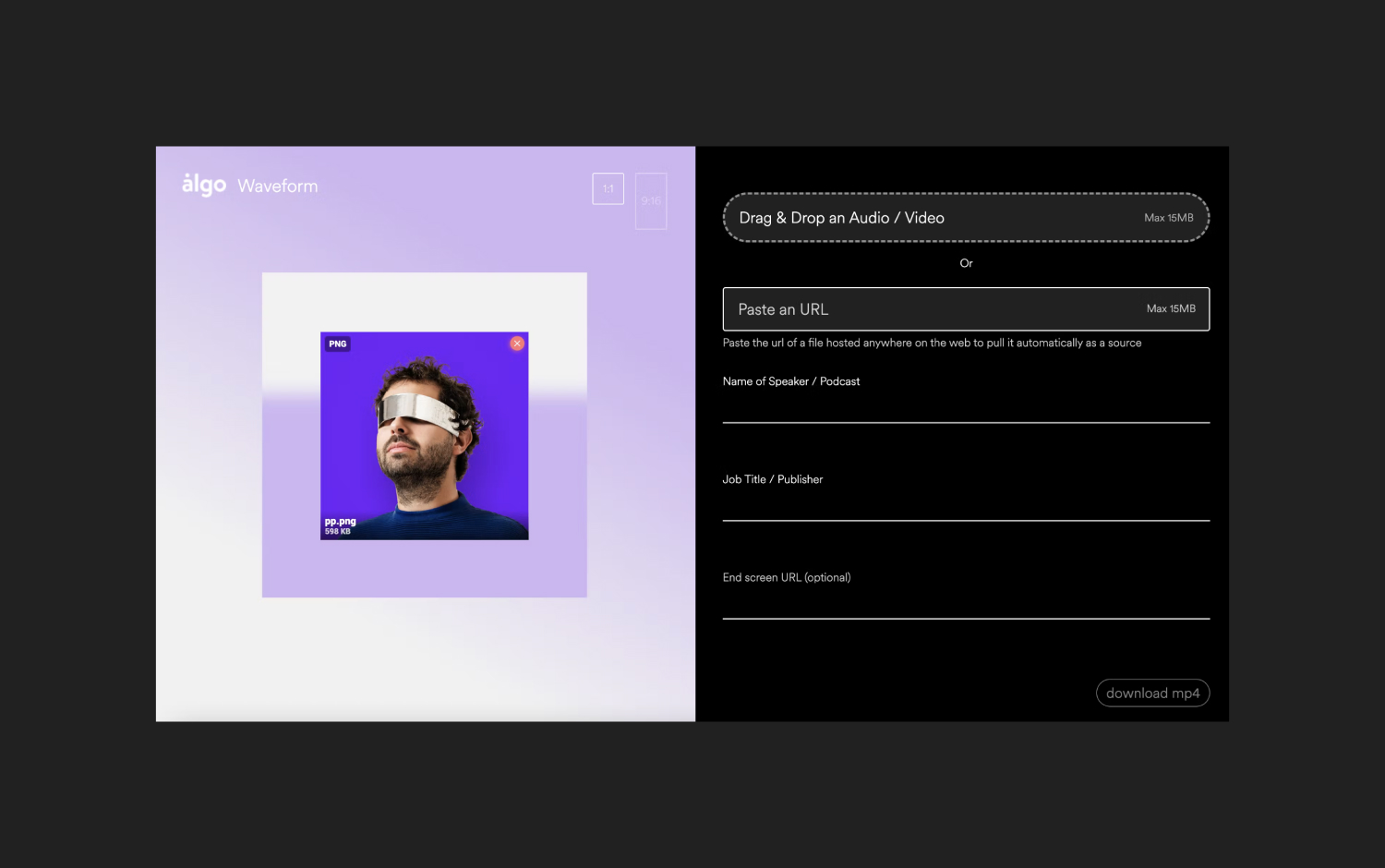The height and width of the screenshot is (868, 1385).
Task: Open the Drag & Drop Audio / Video zone
Action: pos(966,217)
